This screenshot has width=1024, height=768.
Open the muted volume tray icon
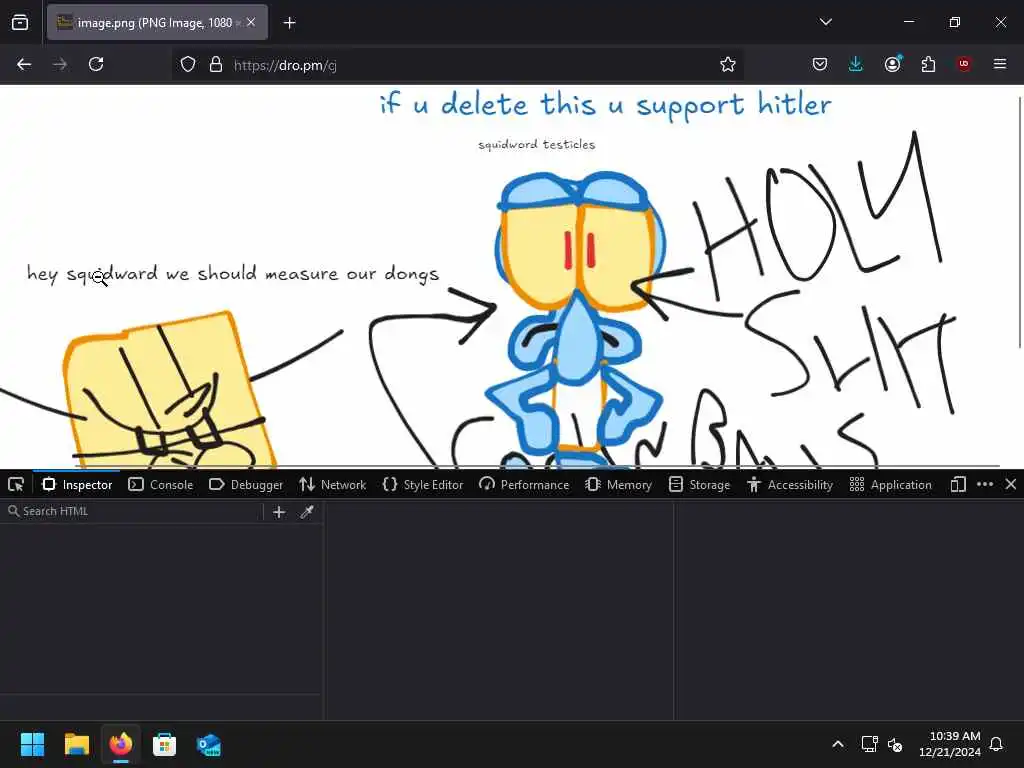point(895,744)
